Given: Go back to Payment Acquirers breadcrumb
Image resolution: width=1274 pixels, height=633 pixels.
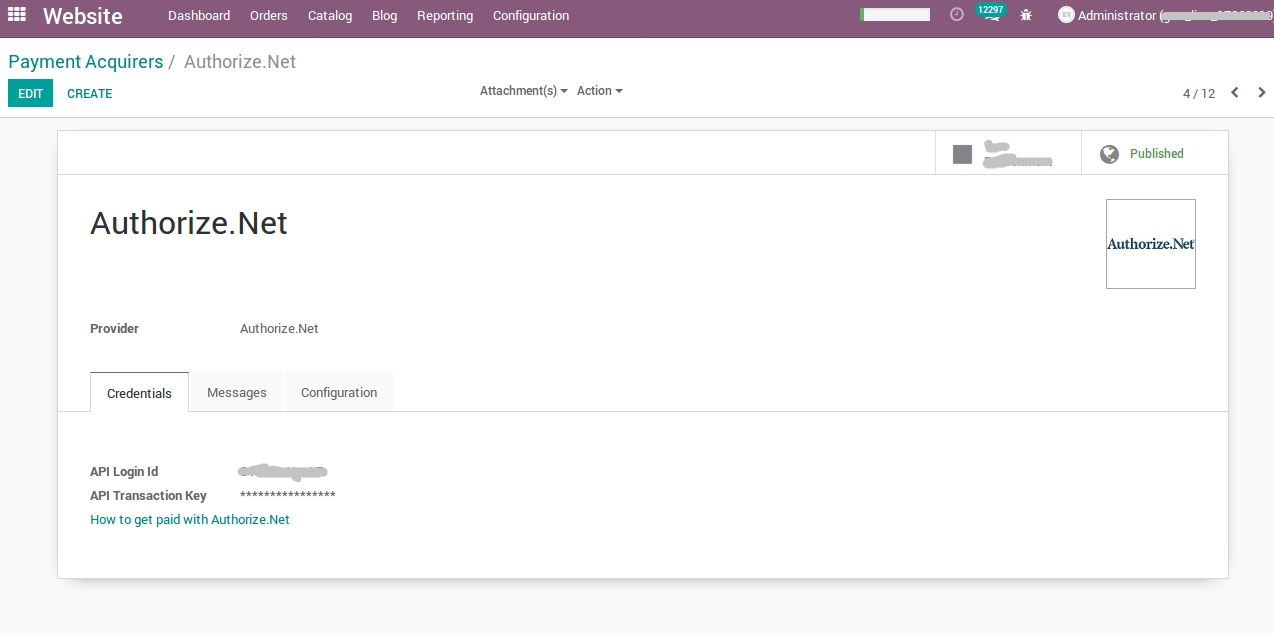Looking at the screenshot, I should tap(86, 62).
